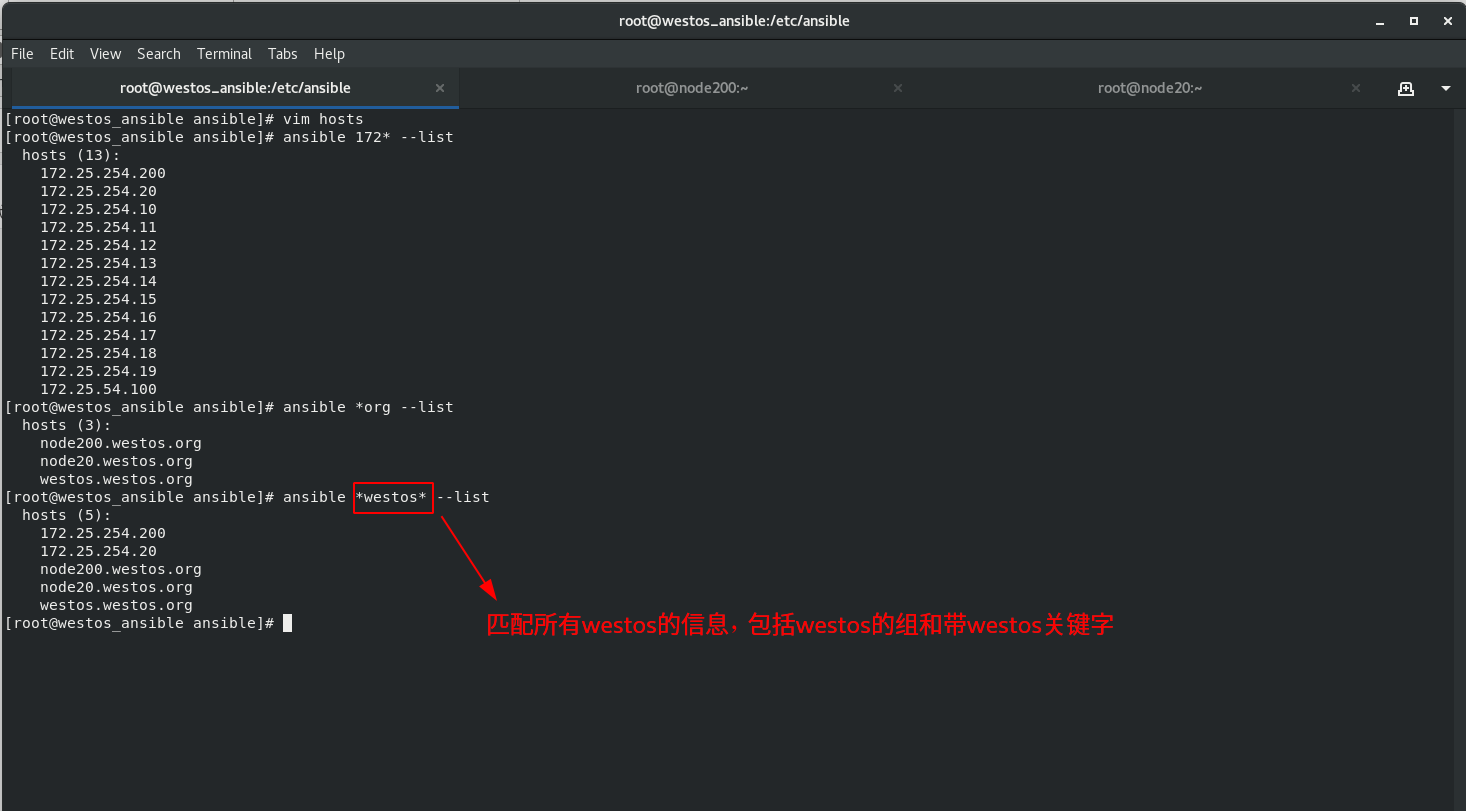
Task: Click the 'ansible 172* --list' command
Action: pyautogui.click(x=368, y=137)
